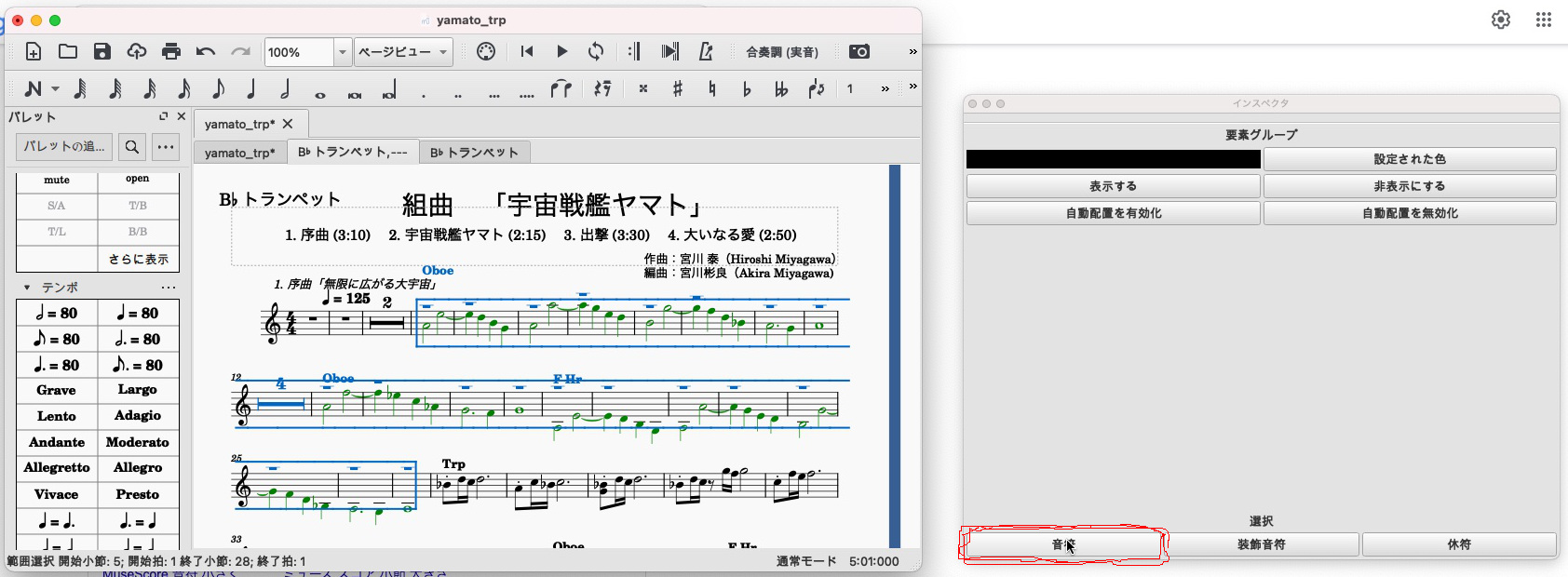Toggle loop playback
Screen dimensions: 1568x577
point(596,52)
